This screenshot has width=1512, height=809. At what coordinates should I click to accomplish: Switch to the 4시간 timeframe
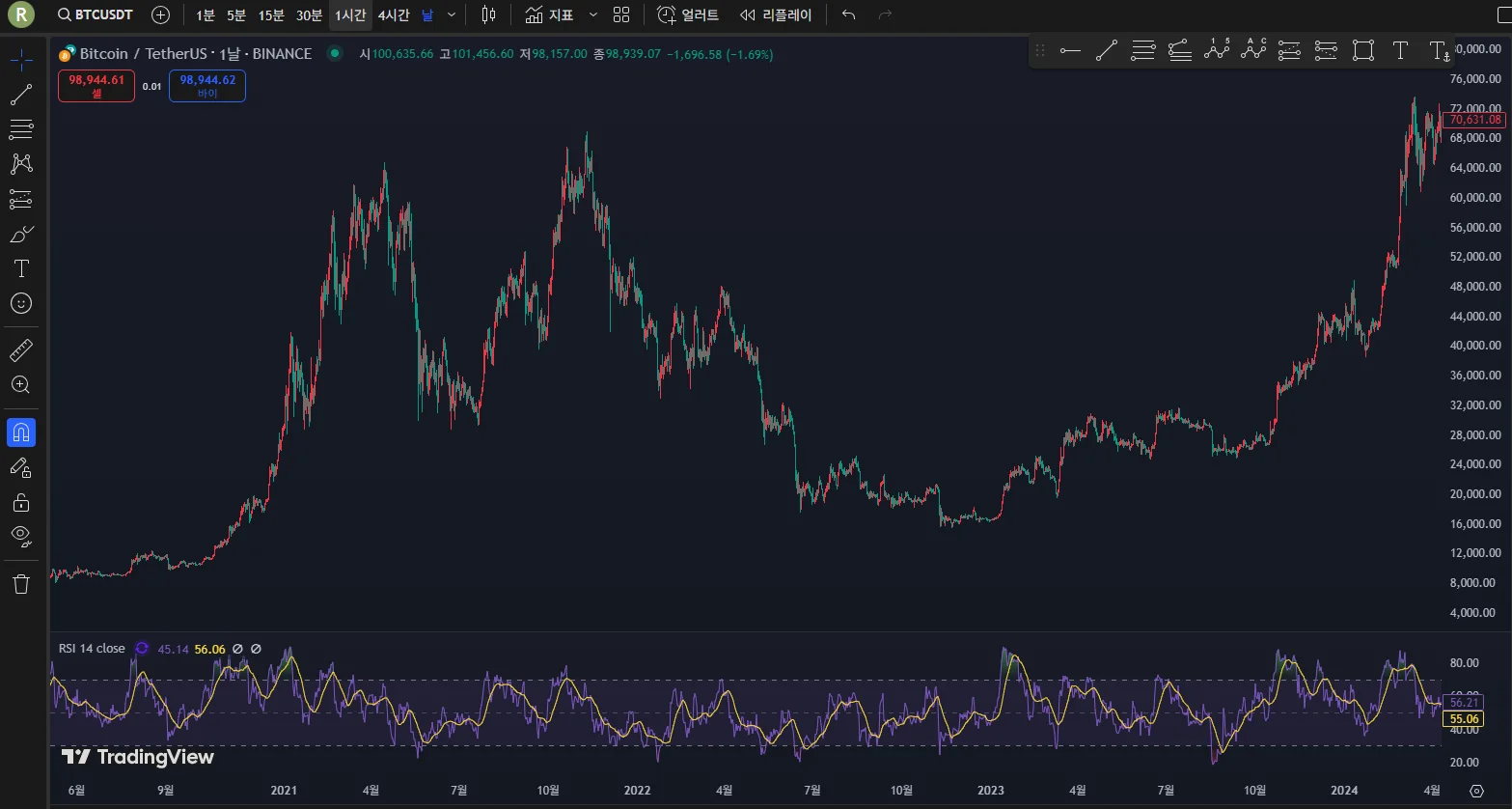point(393,14)
